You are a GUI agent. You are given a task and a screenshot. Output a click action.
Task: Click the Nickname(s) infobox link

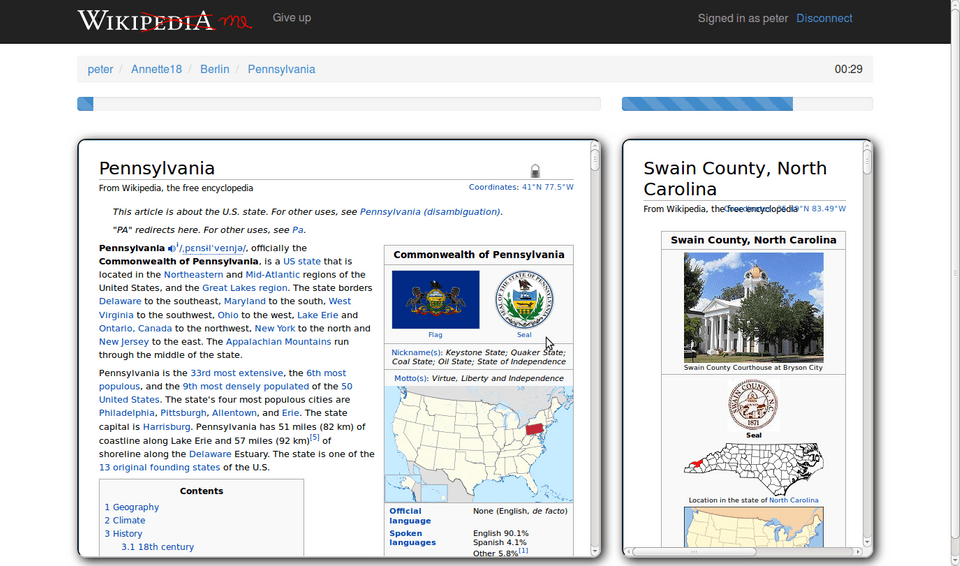[416, 353]
